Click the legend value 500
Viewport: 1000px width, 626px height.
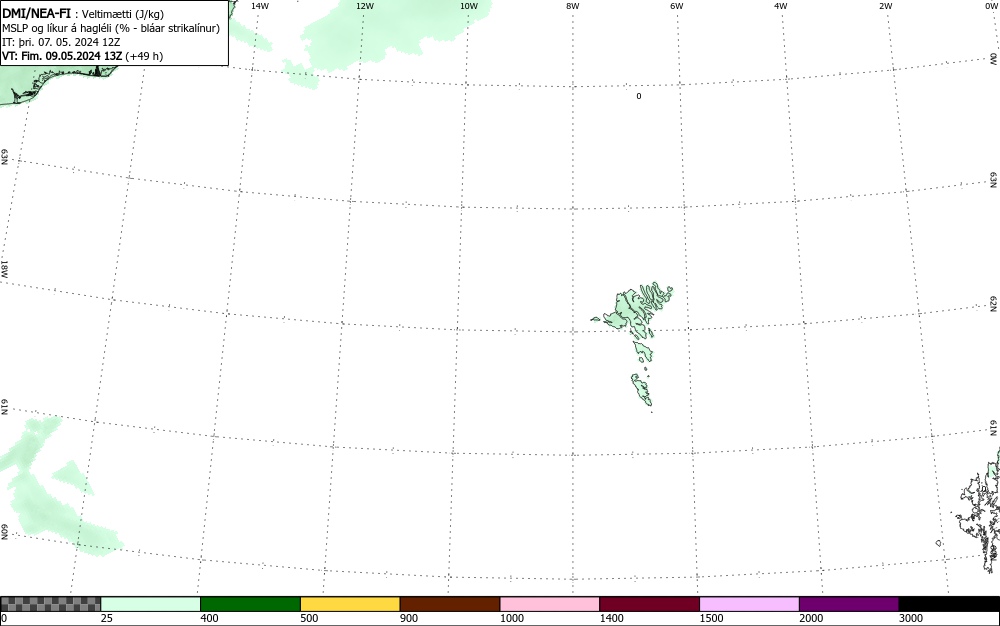click(x=309, y=618)
